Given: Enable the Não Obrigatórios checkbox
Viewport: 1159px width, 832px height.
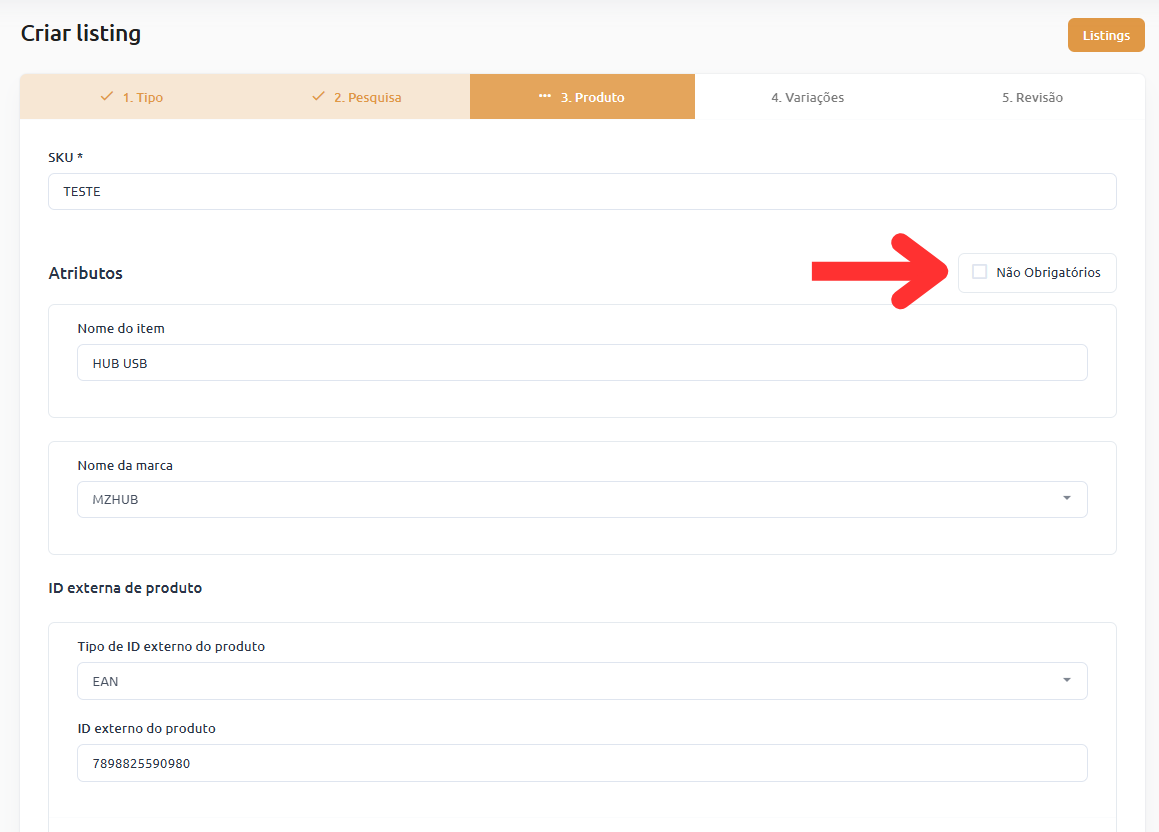Looking at the screenshot, I should (x=979, y=272).
